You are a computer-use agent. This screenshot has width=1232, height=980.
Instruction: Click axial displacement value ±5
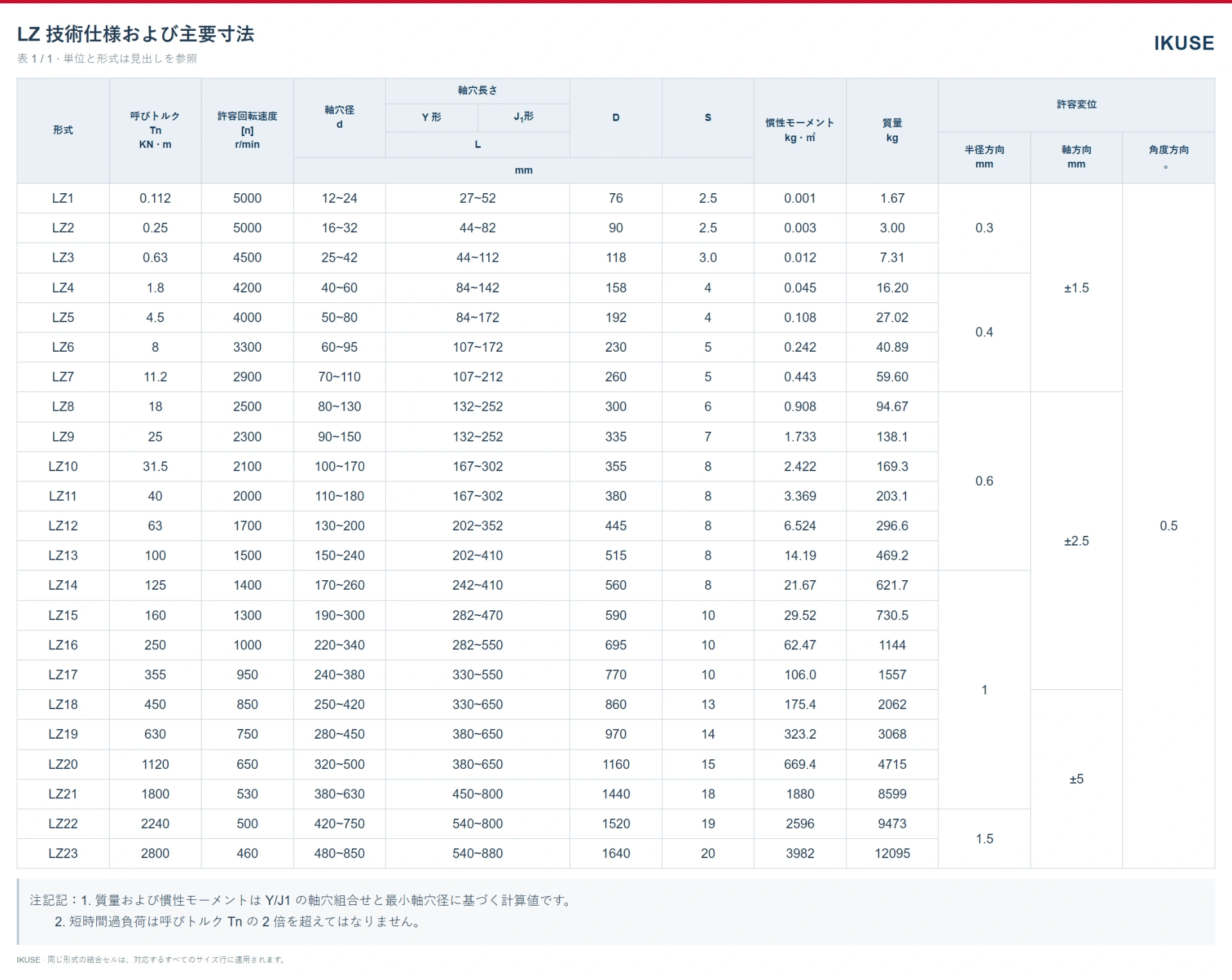click(x=1076, y=779)
